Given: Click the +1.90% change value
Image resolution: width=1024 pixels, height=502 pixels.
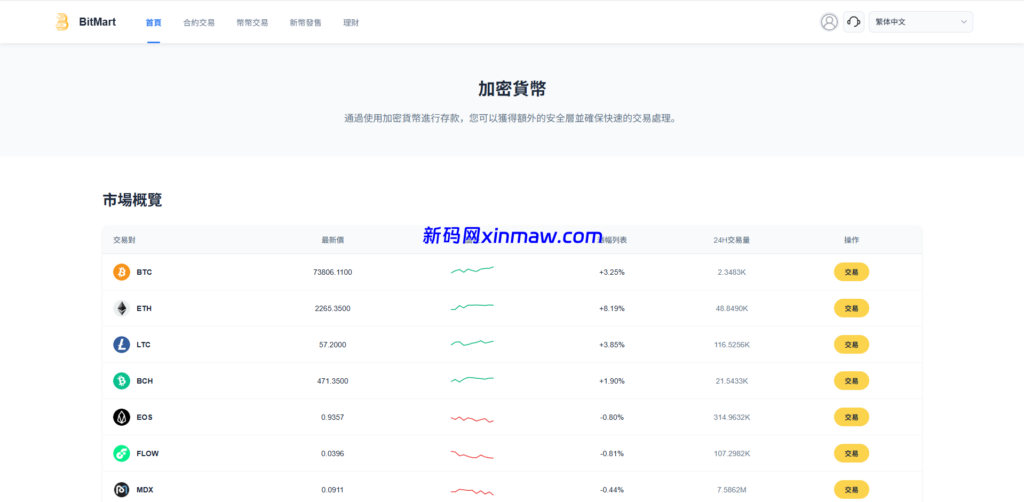Looking at the screenshot, I should 612,381.
